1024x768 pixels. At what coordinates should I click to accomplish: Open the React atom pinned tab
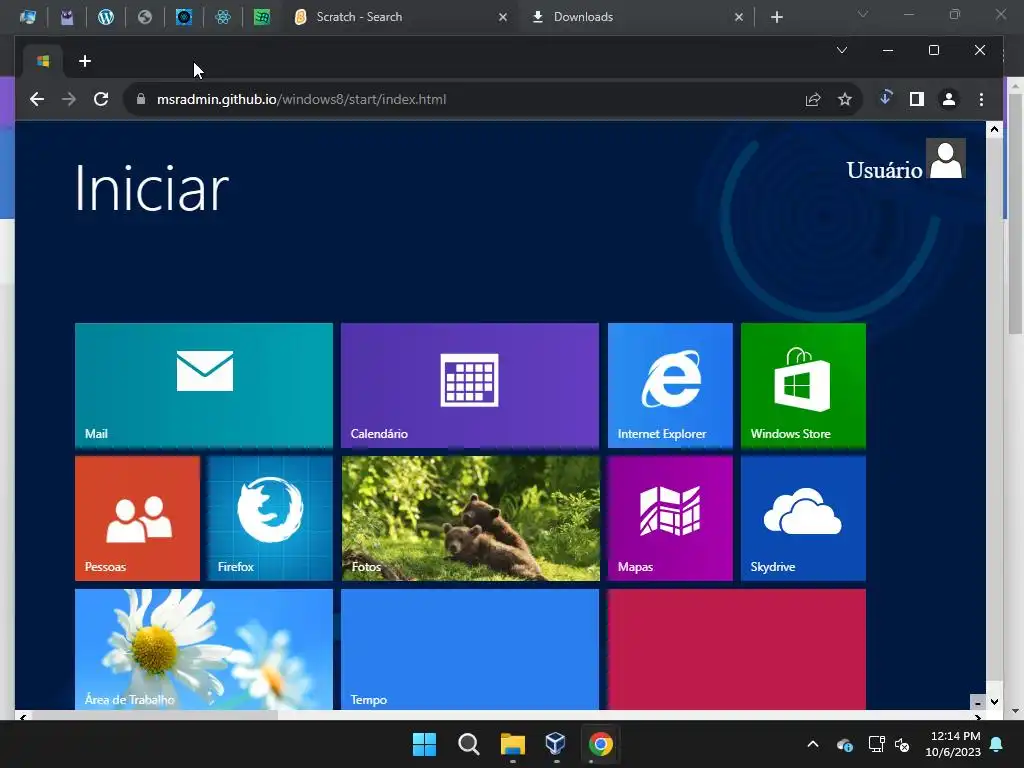223,17
